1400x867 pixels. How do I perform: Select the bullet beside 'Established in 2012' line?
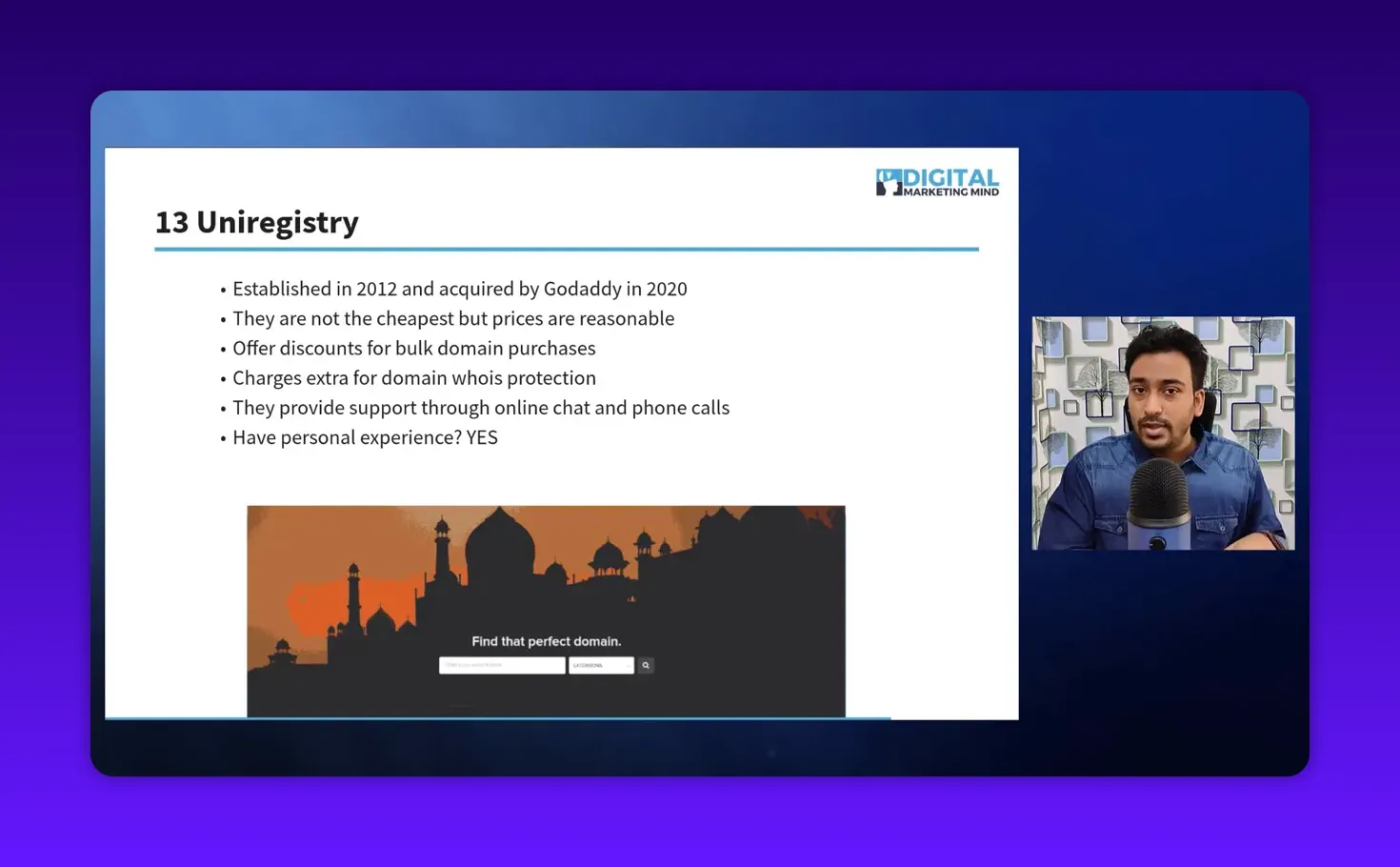pos(222,291)
